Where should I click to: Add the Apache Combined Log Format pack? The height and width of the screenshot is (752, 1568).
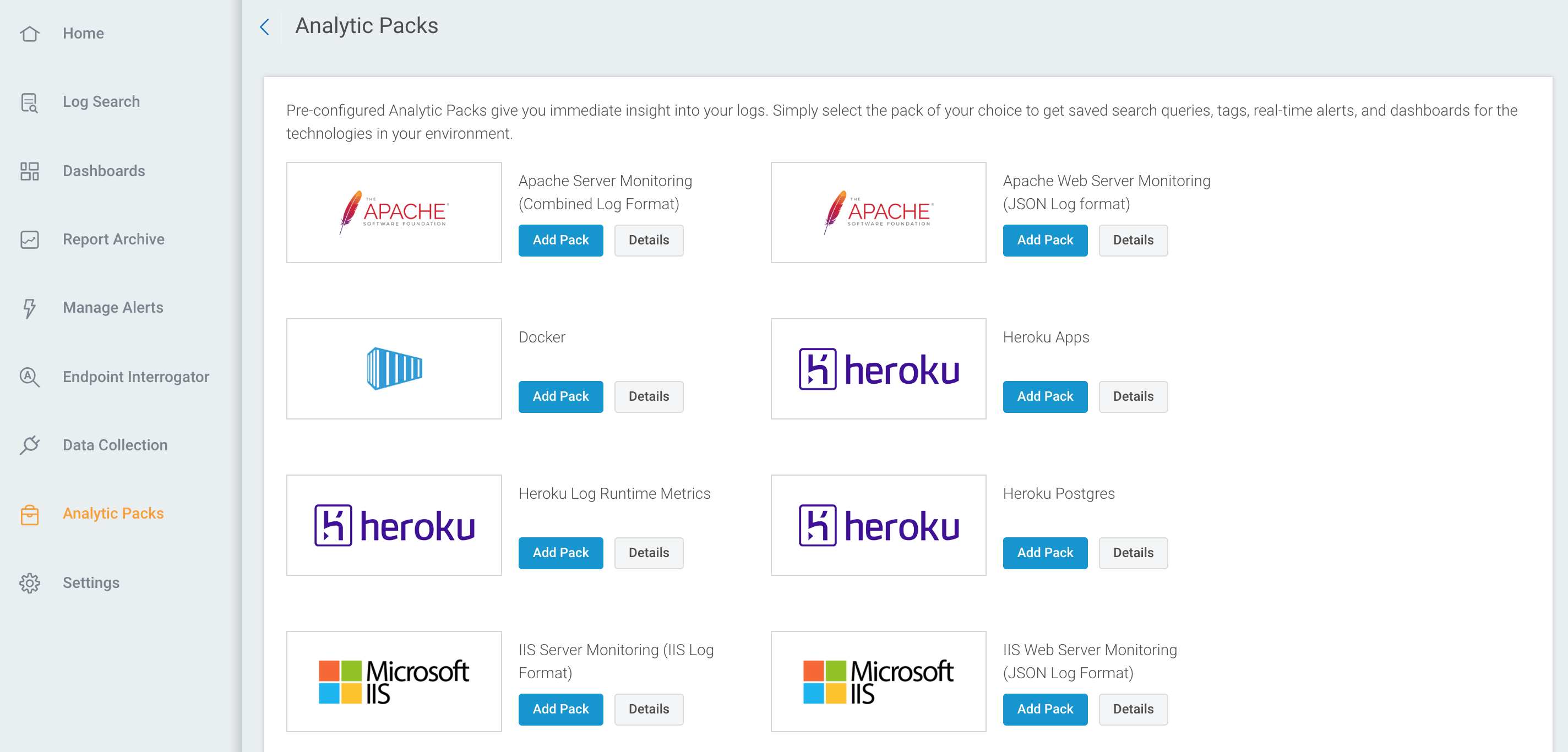pyautogui.click(x=560, y=241)
